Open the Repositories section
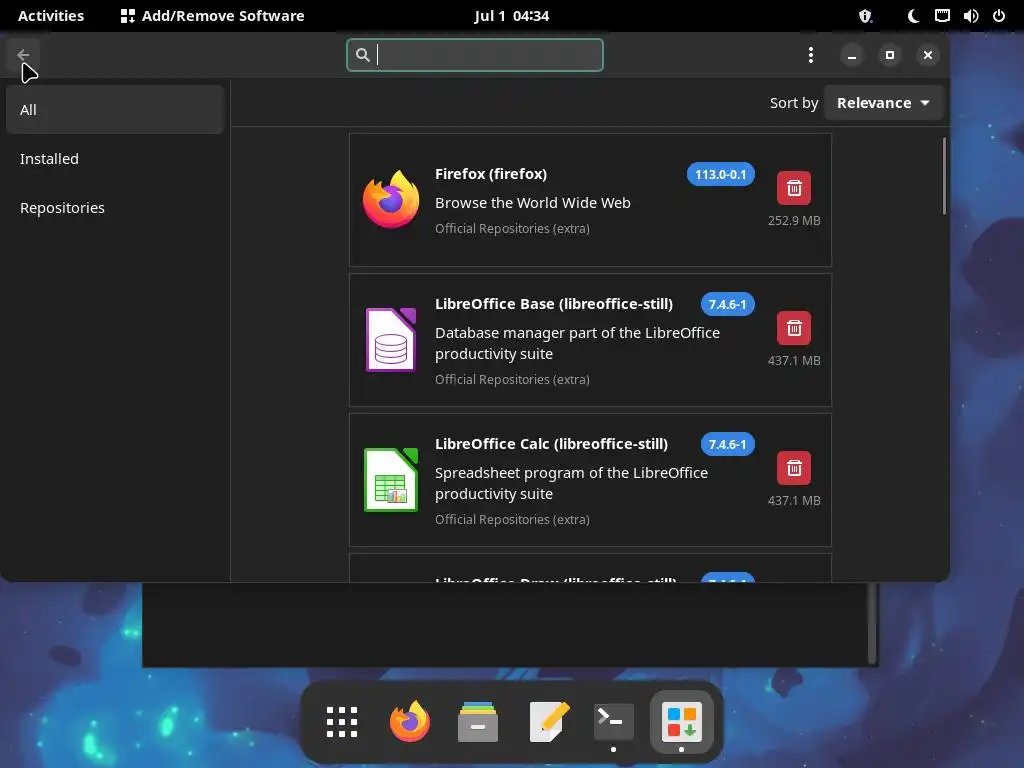The image size is (1024, 768). coord(115,208)
